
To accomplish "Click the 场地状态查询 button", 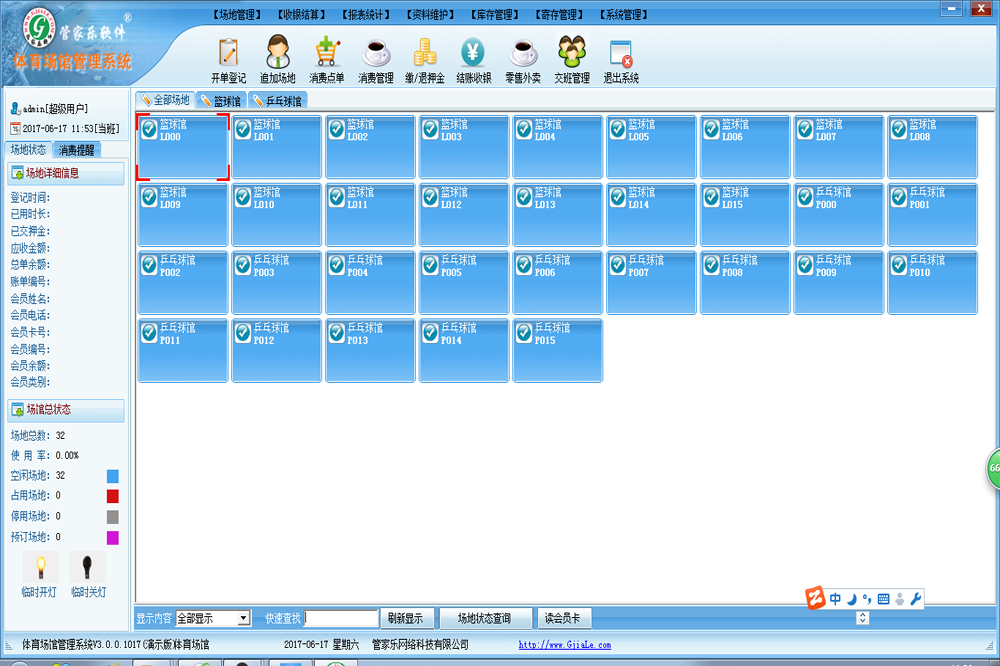I will (485, 618).
